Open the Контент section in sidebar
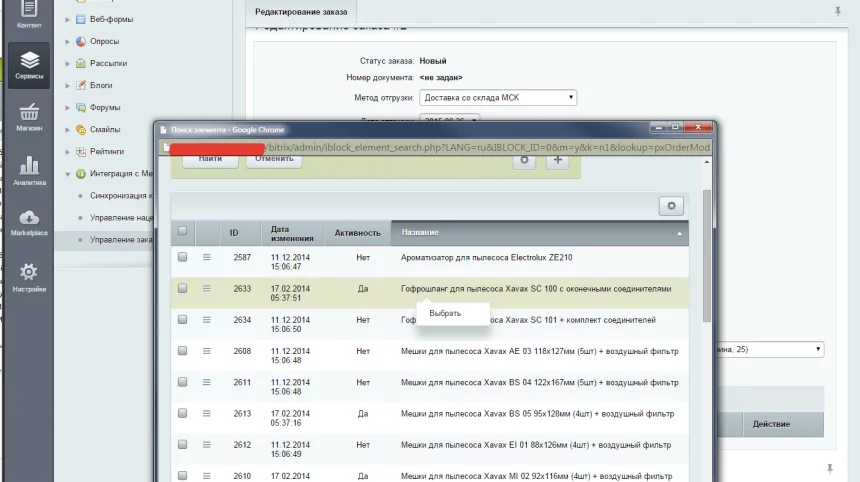The width and height of the screenshot is (860, 482). [29, 13]
